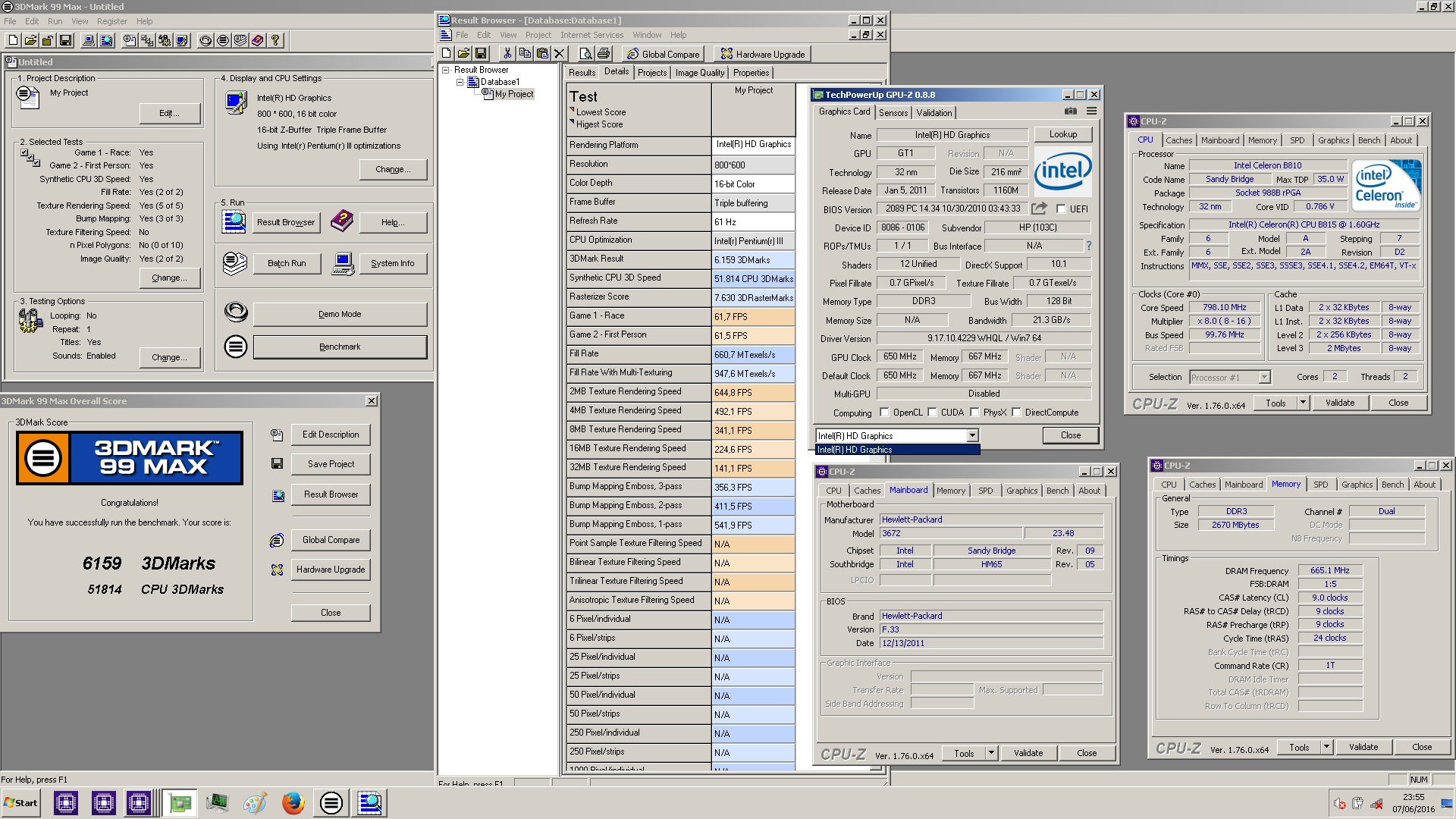Open GPU-Z taskbar button
Image resolution: width=1456 pixels, height=819 pixels.
pyautogui.click(x=180, y=802)
